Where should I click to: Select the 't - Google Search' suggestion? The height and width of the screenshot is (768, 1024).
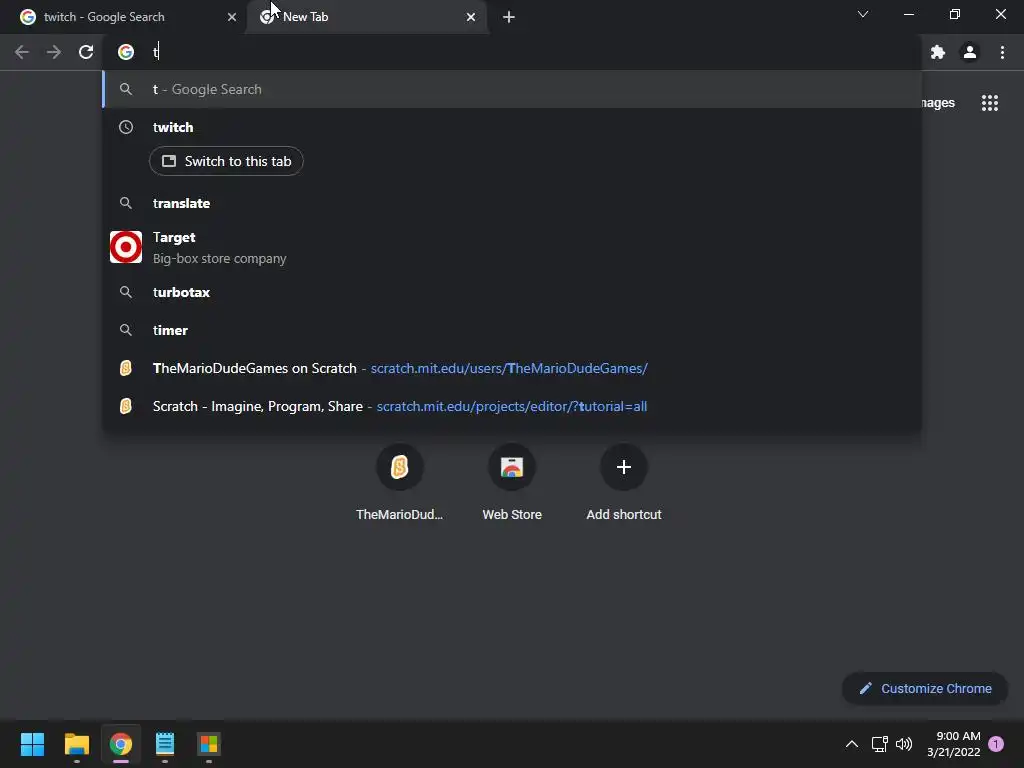512,89
